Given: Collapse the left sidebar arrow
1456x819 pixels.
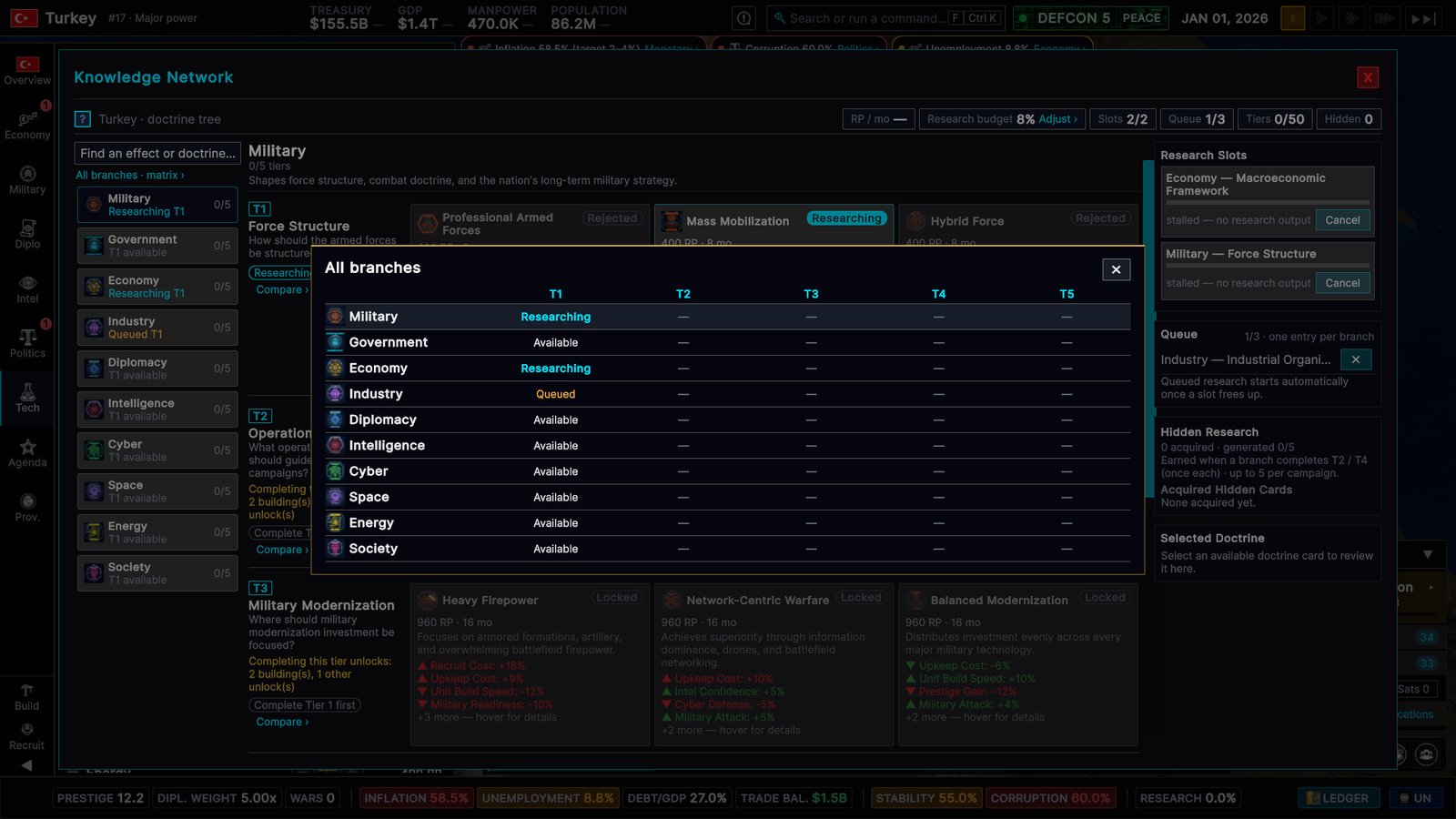Looking at the screenshot, I should [x=26, y=765].
